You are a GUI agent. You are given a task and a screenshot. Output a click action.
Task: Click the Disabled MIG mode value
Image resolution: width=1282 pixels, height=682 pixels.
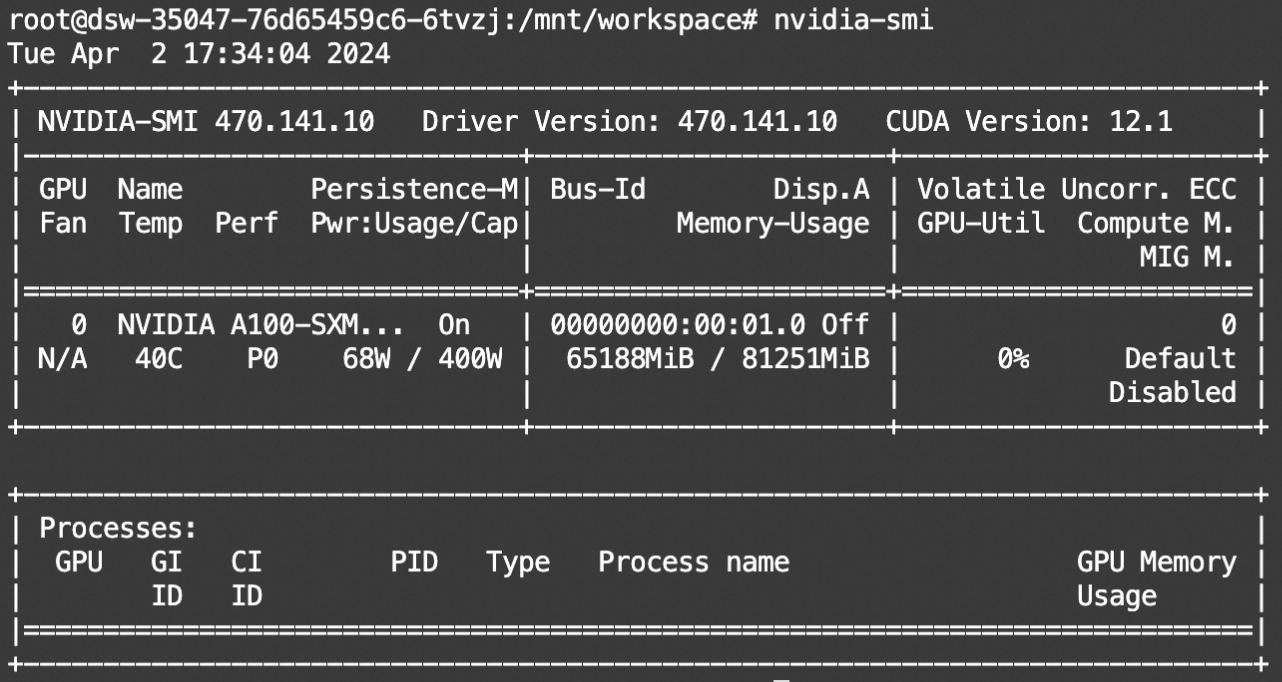pos(1171,392)
